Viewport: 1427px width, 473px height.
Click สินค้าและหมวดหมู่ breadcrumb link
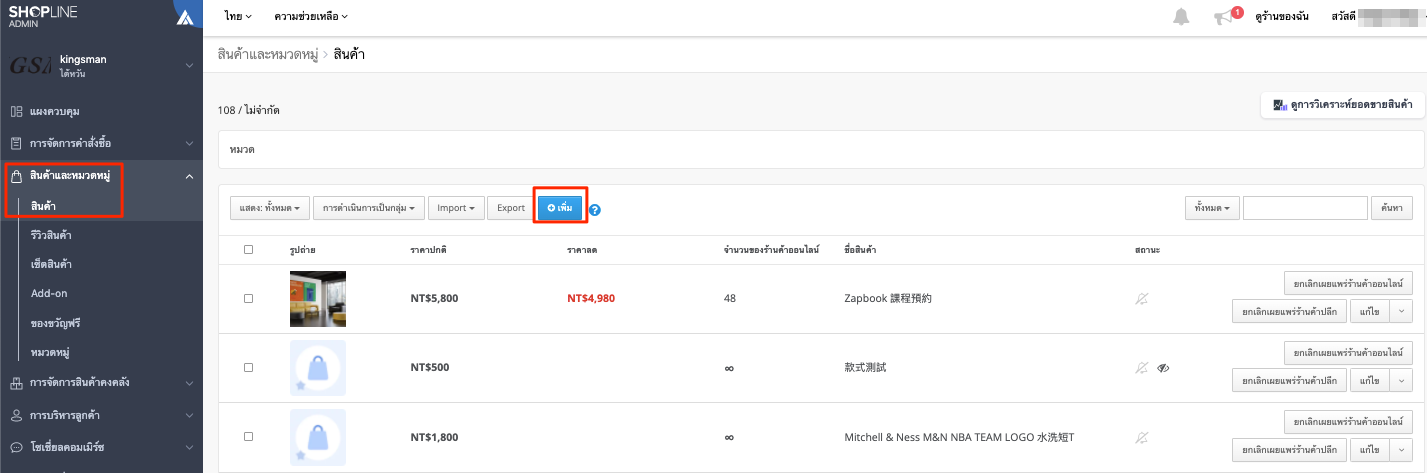coord(267,54)
